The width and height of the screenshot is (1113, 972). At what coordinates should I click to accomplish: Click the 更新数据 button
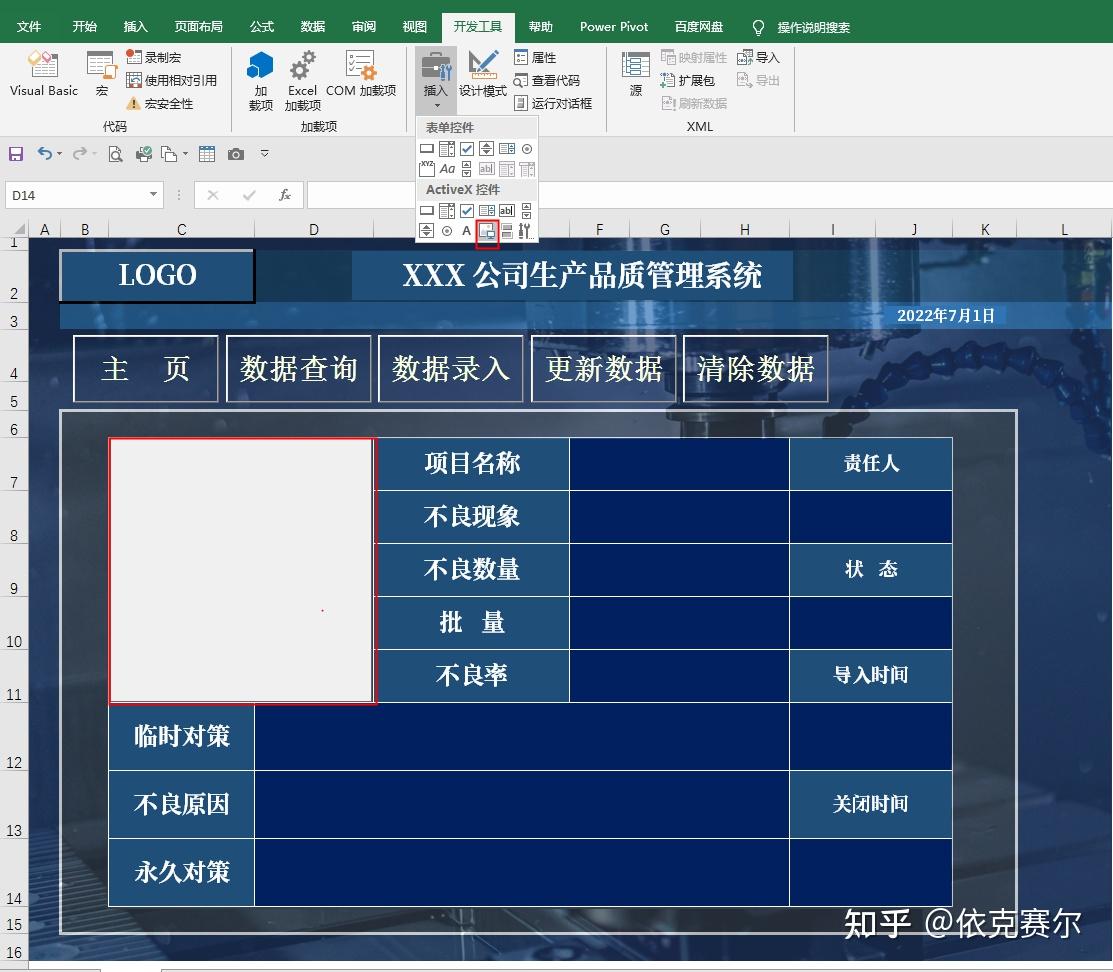pyautogui.click(x=603, y=368)
